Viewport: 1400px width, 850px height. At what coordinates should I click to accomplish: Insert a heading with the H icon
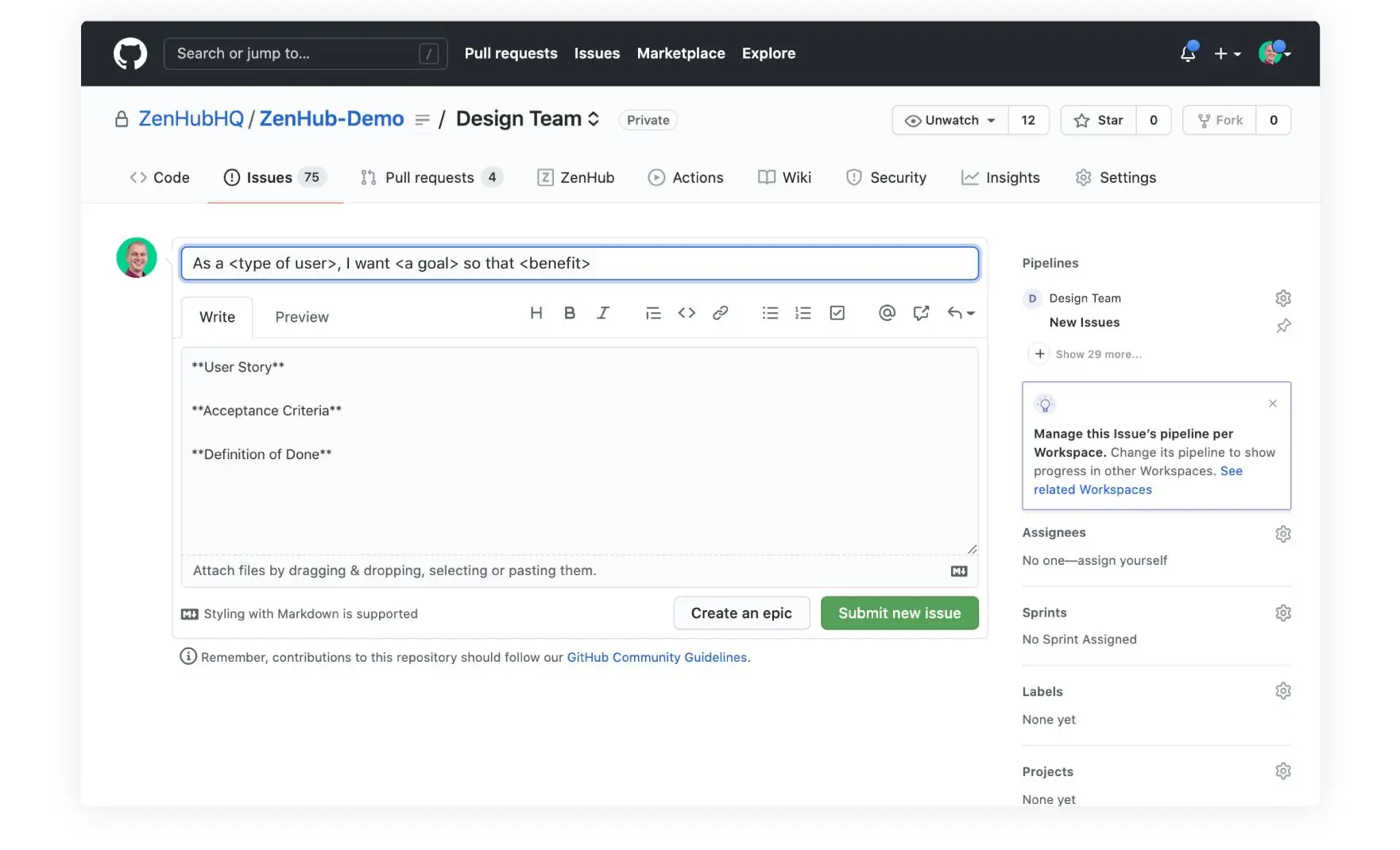pyautogui.click(x=536, y=313)
